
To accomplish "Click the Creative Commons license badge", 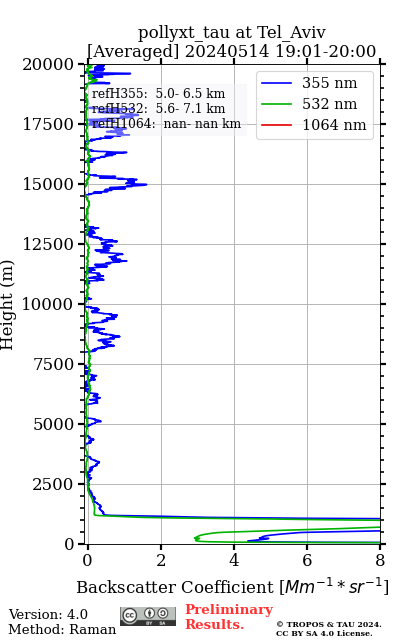I will (x=148, y=616).
